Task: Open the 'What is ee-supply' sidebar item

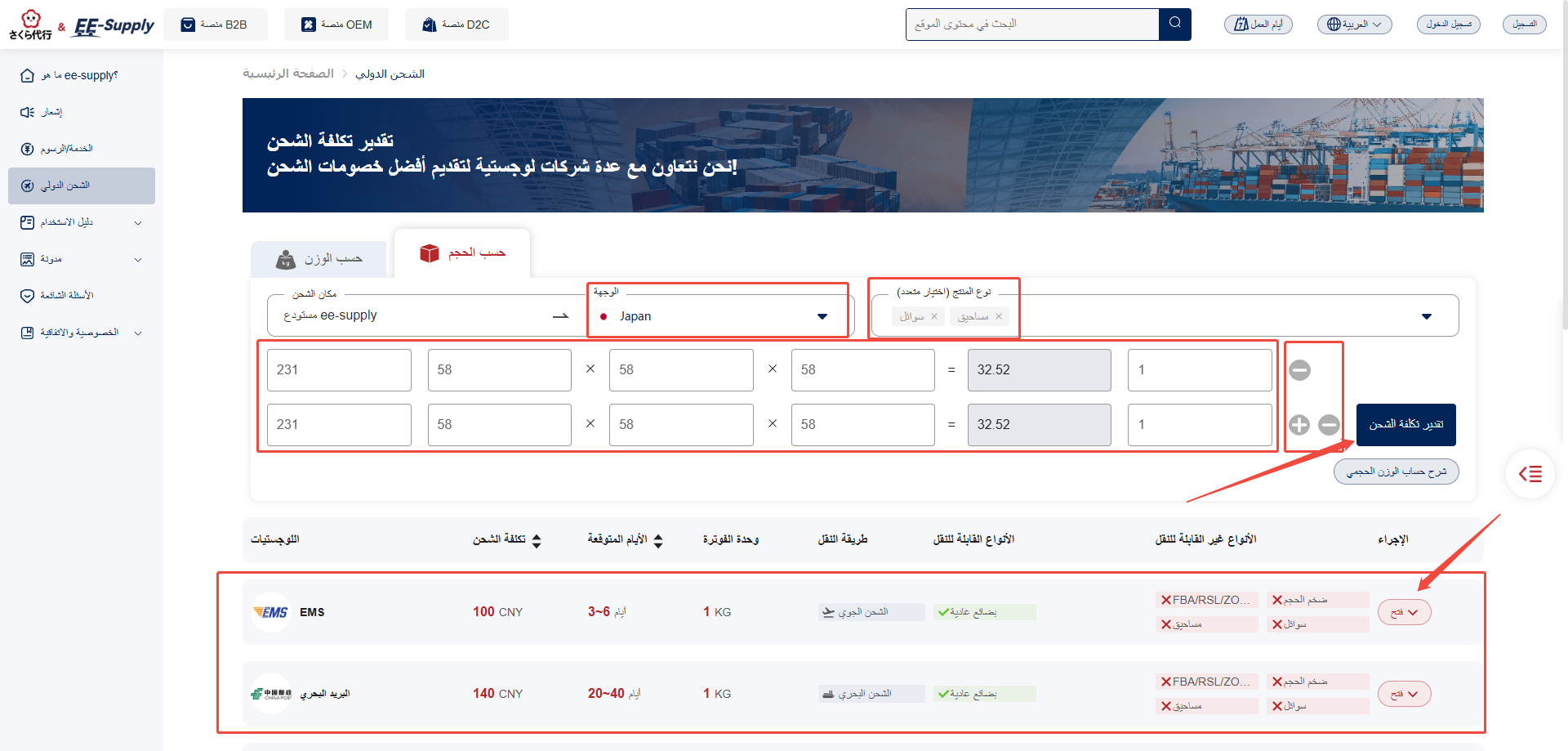Action: point(82,75)
